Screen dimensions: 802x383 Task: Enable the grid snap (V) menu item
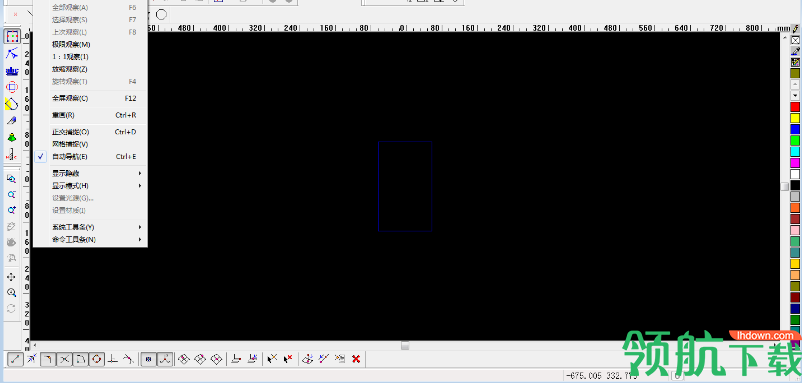pyautogui.click(x=90, y=144)
